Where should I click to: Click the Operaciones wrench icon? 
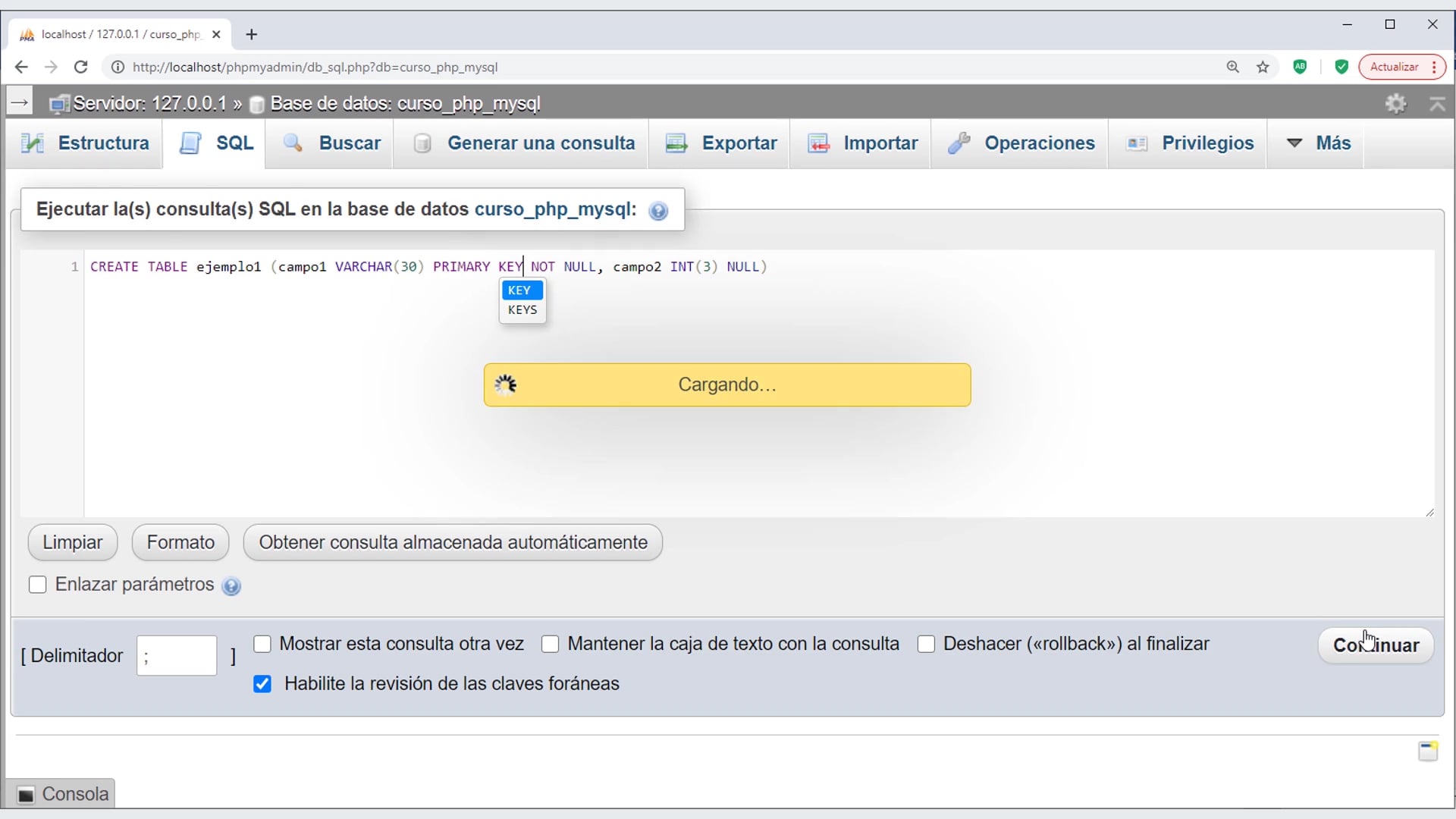point(959,143)
